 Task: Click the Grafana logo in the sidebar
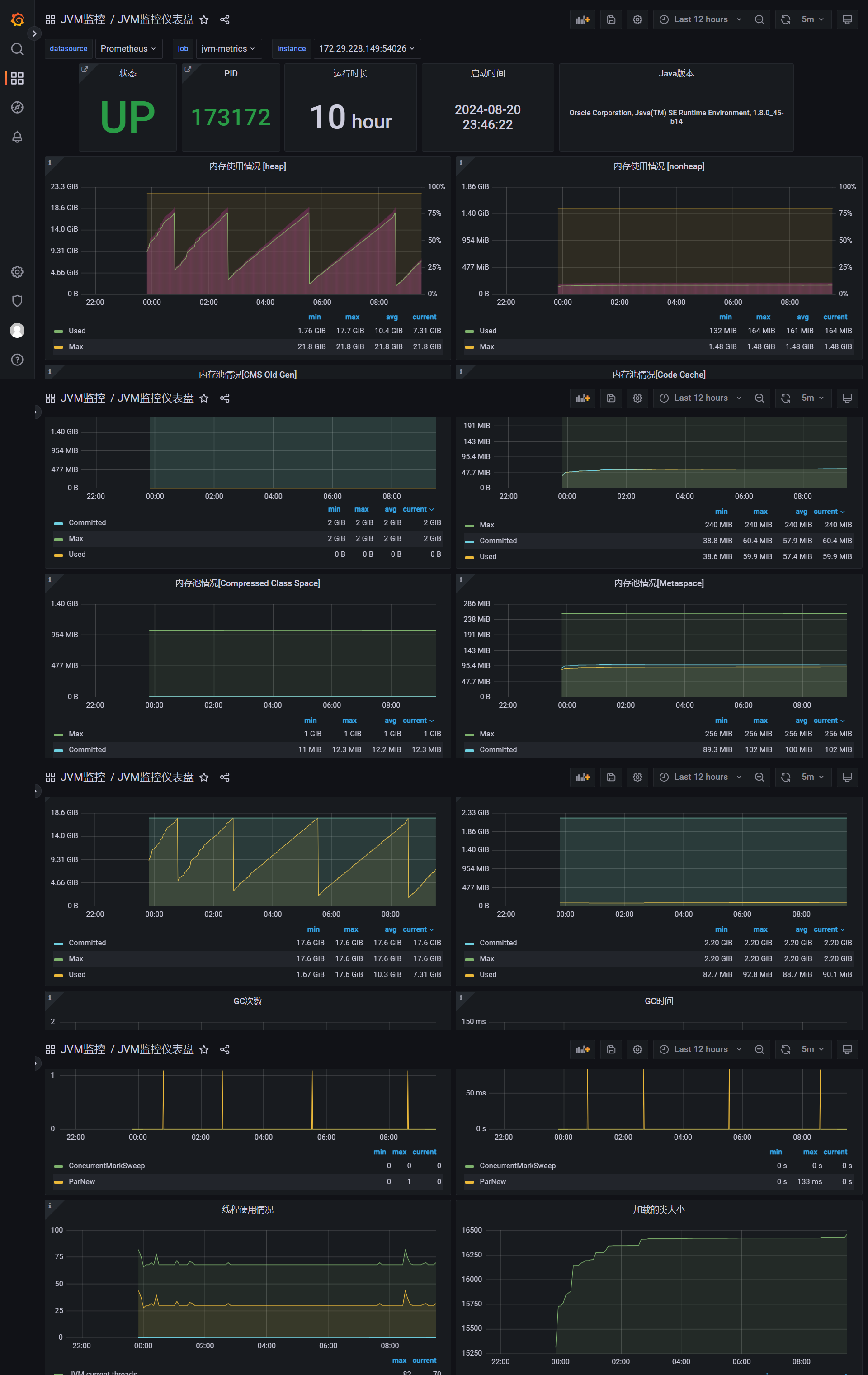[17, 19]
